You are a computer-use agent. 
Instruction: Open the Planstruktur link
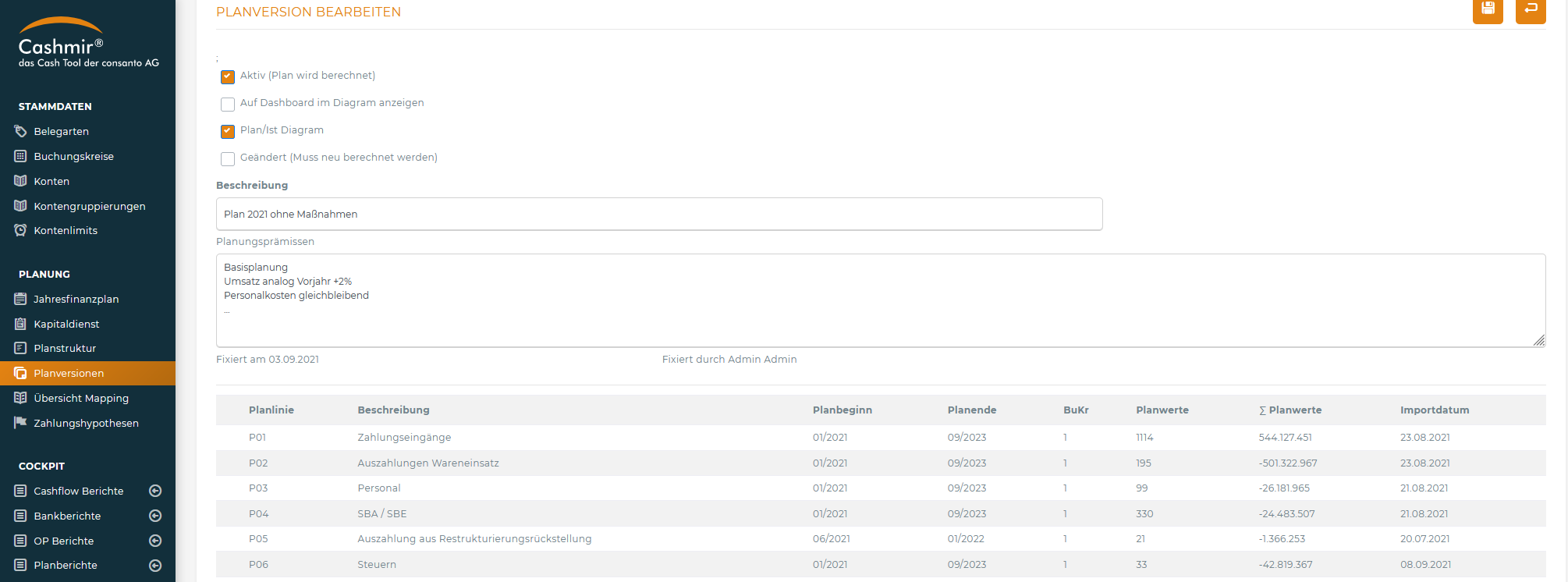click(x=65, y=348)
